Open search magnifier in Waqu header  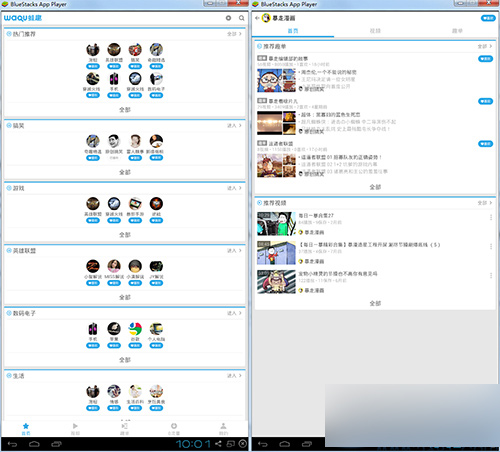pyautogui.click(x=242, y=18)
